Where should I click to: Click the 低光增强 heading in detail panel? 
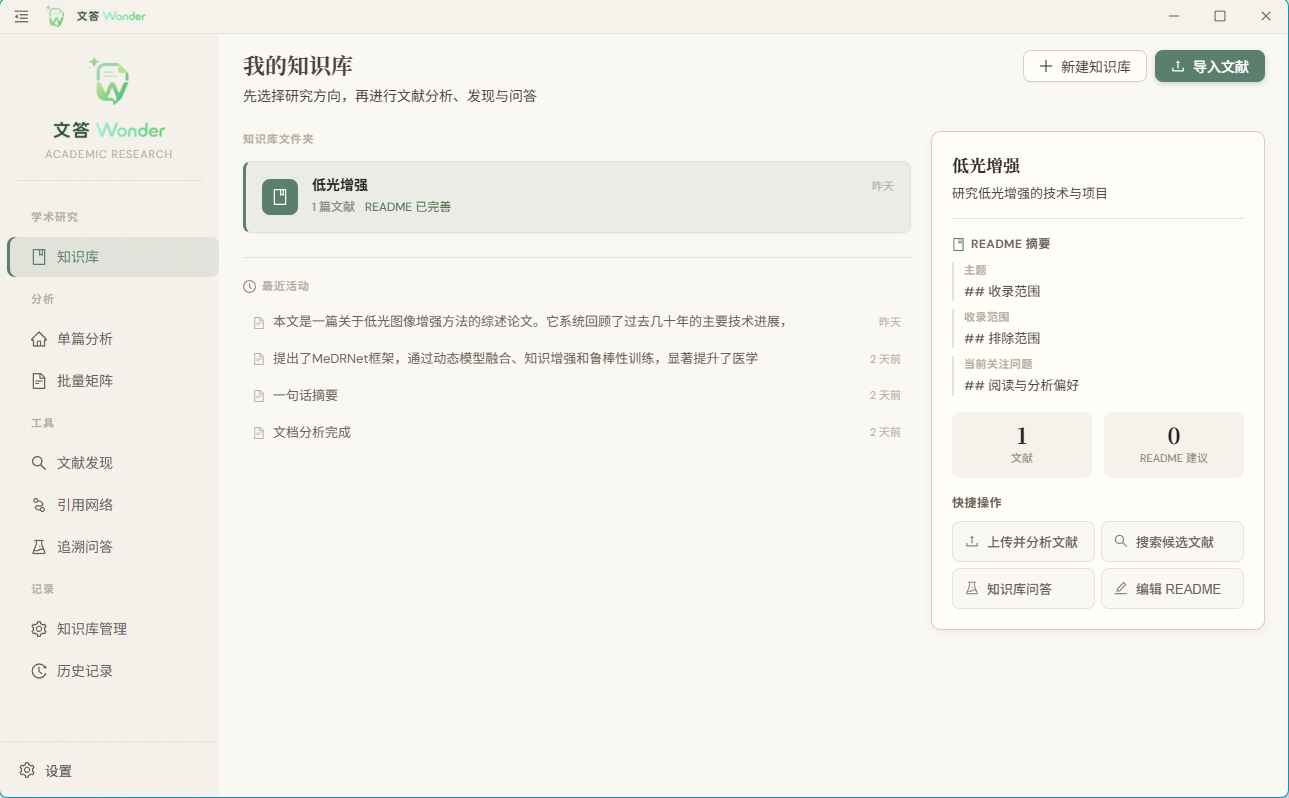(x=986, y=166)
